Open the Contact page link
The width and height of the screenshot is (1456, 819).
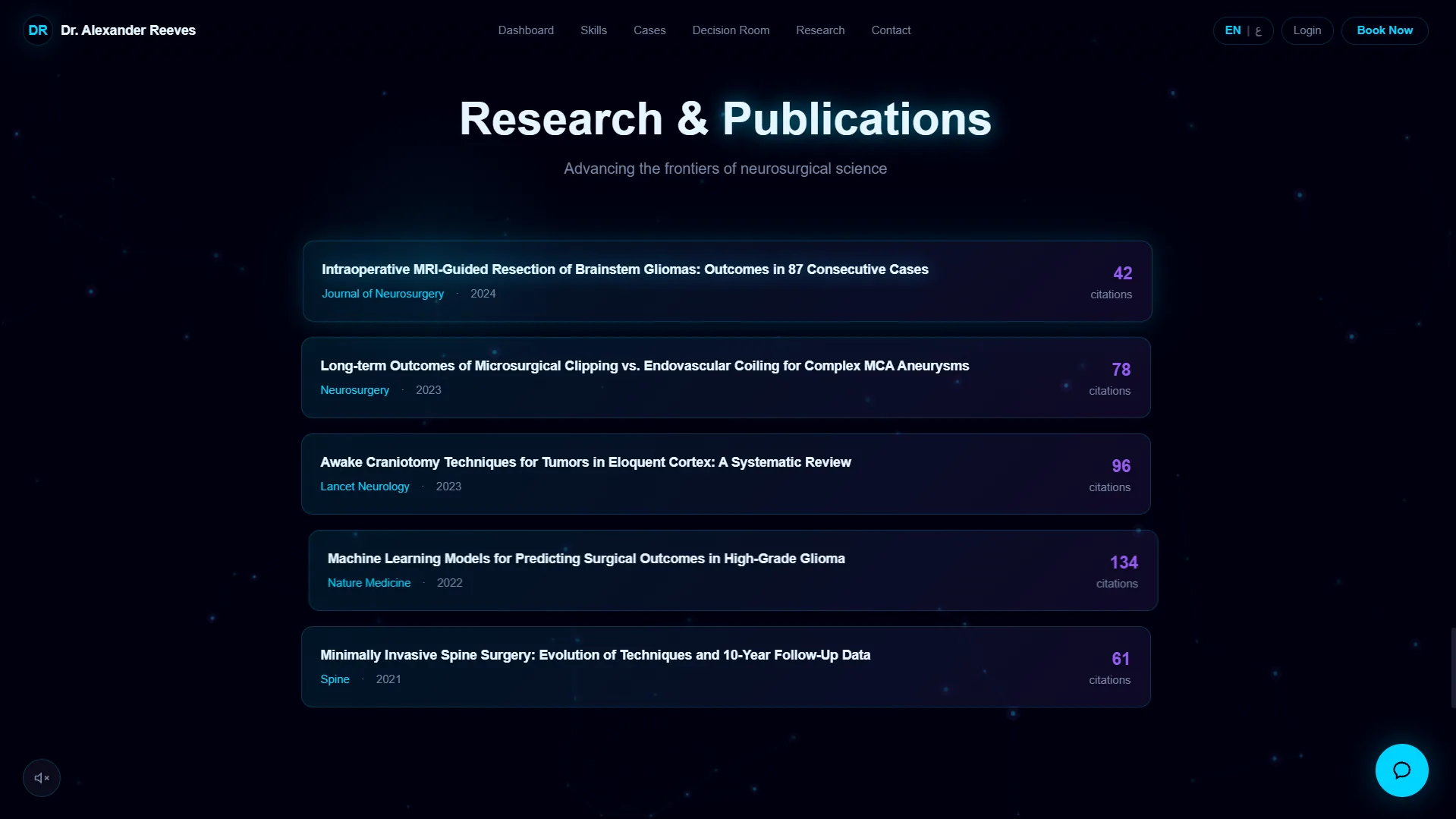point(891,30)
